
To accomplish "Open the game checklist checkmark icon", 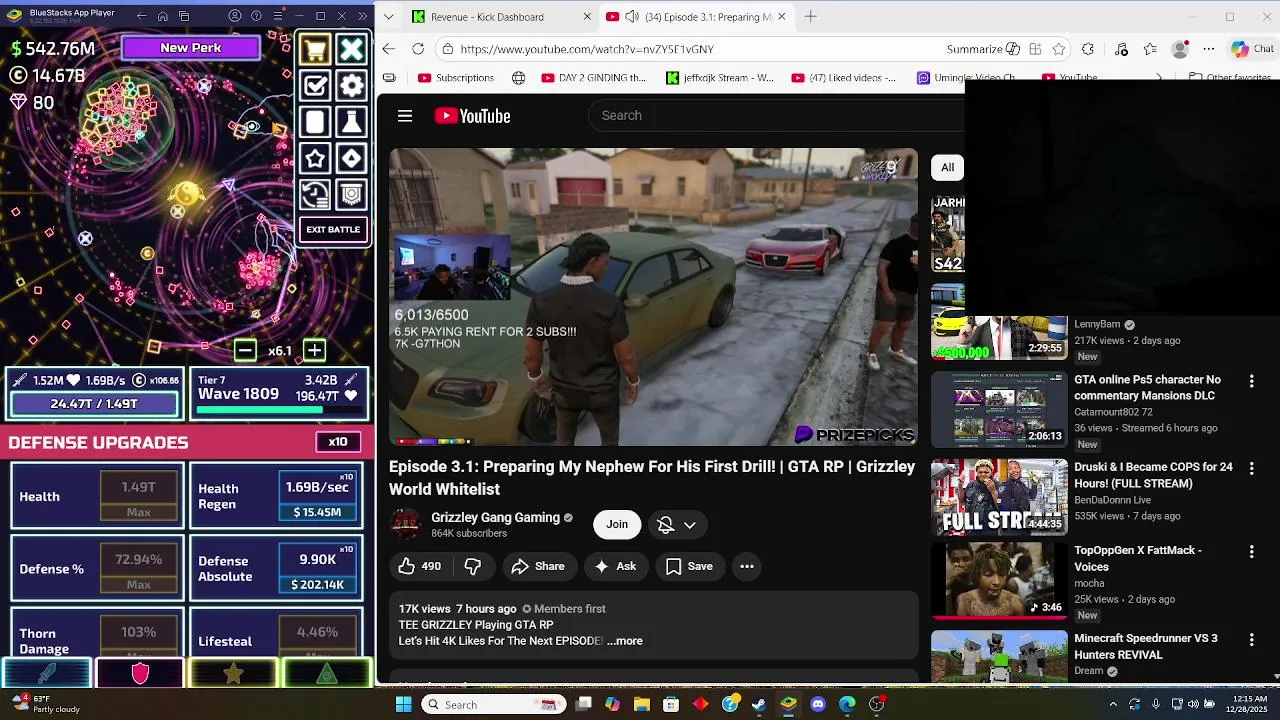I will click(x=315, y=86).
